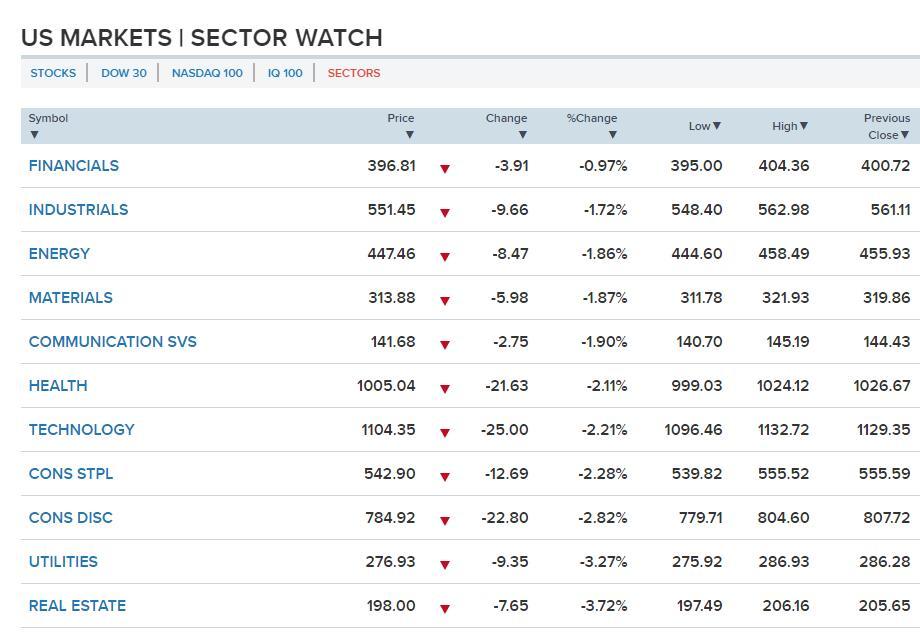
Task: Click the REAL ESTATE sector link
Action: pos(77,606)
